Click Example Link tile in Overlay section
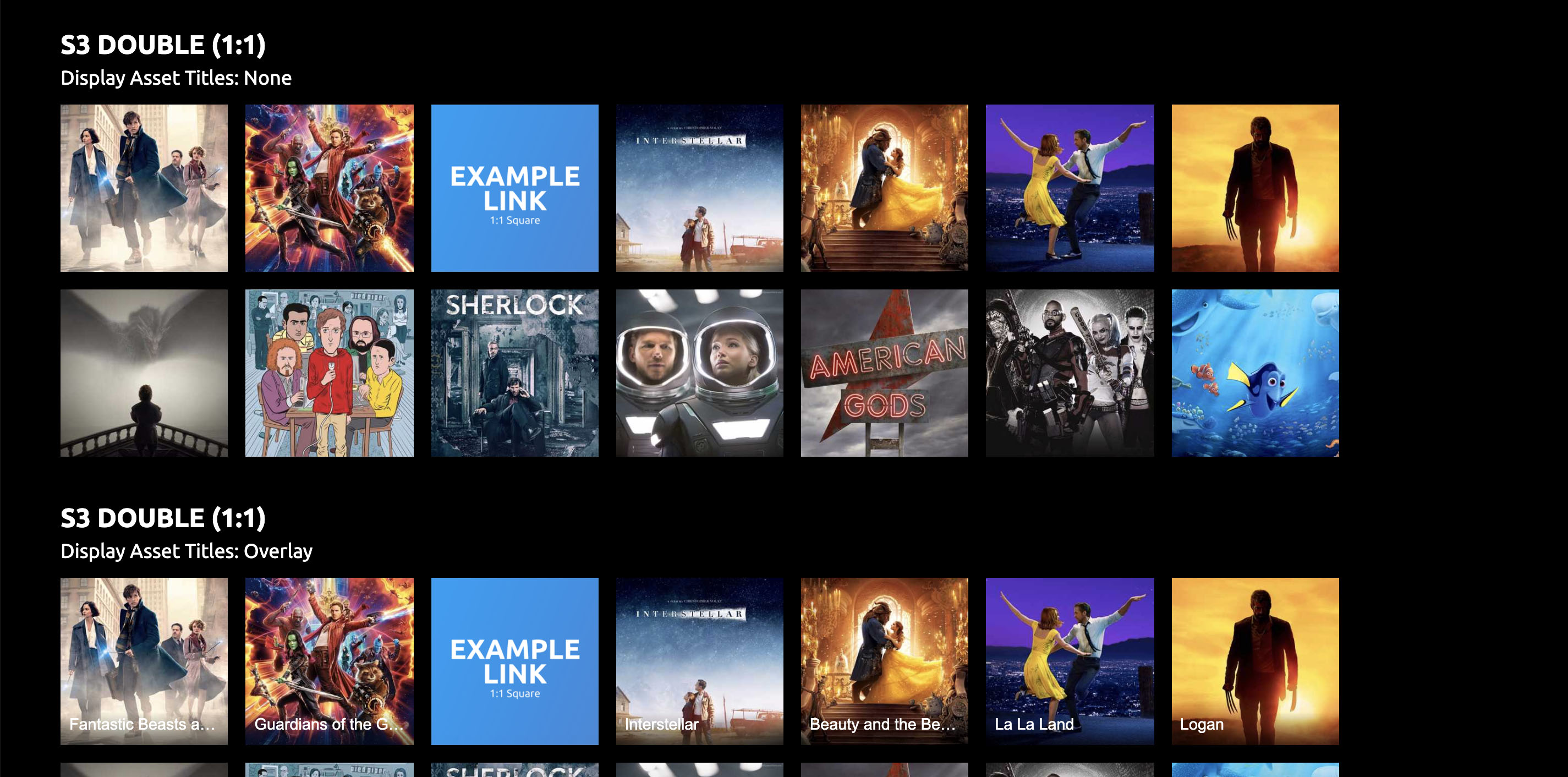 tap(515, 661)
